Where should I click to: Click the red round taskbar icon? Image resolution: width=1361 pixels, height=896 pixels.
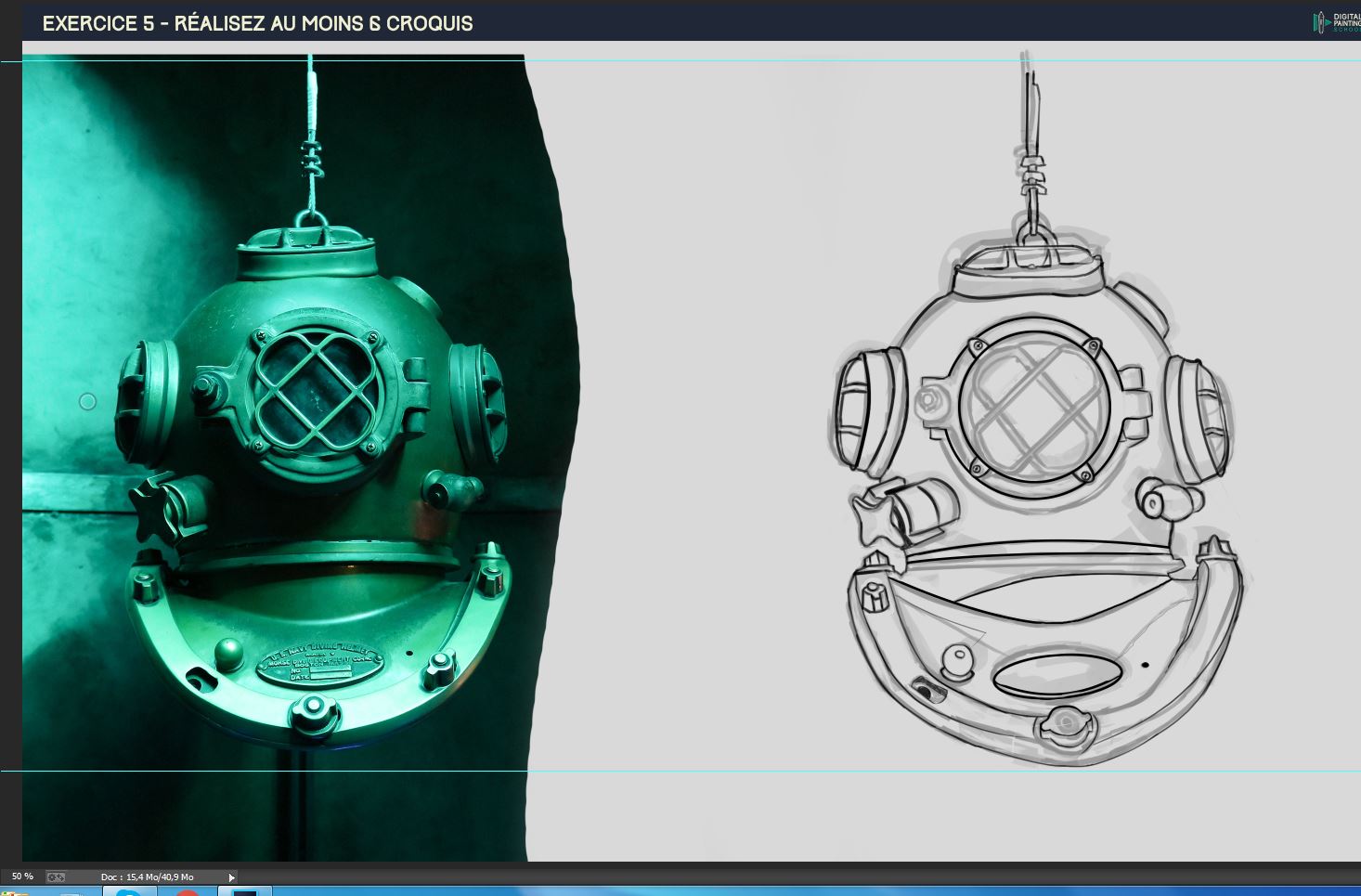(188, 892)
